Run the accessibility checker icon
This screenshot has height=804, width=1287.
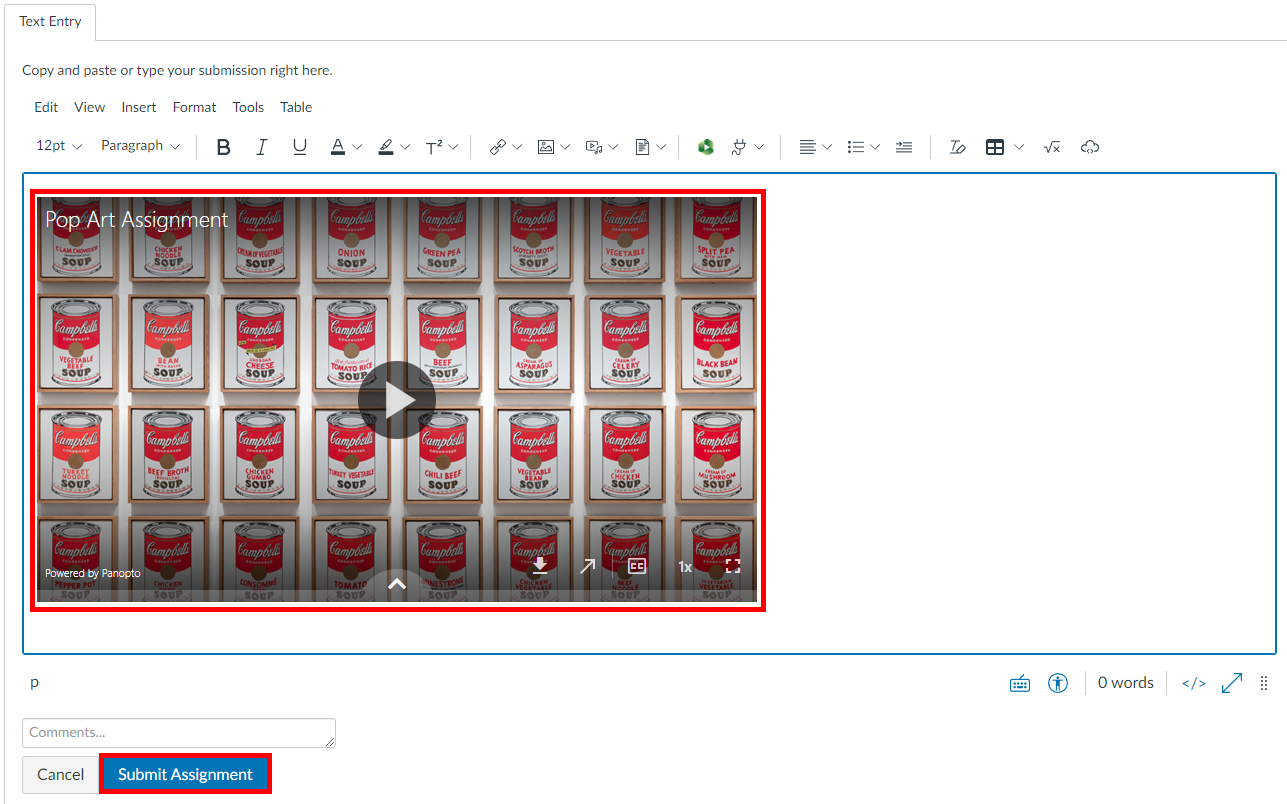(x=1058, y=682)
